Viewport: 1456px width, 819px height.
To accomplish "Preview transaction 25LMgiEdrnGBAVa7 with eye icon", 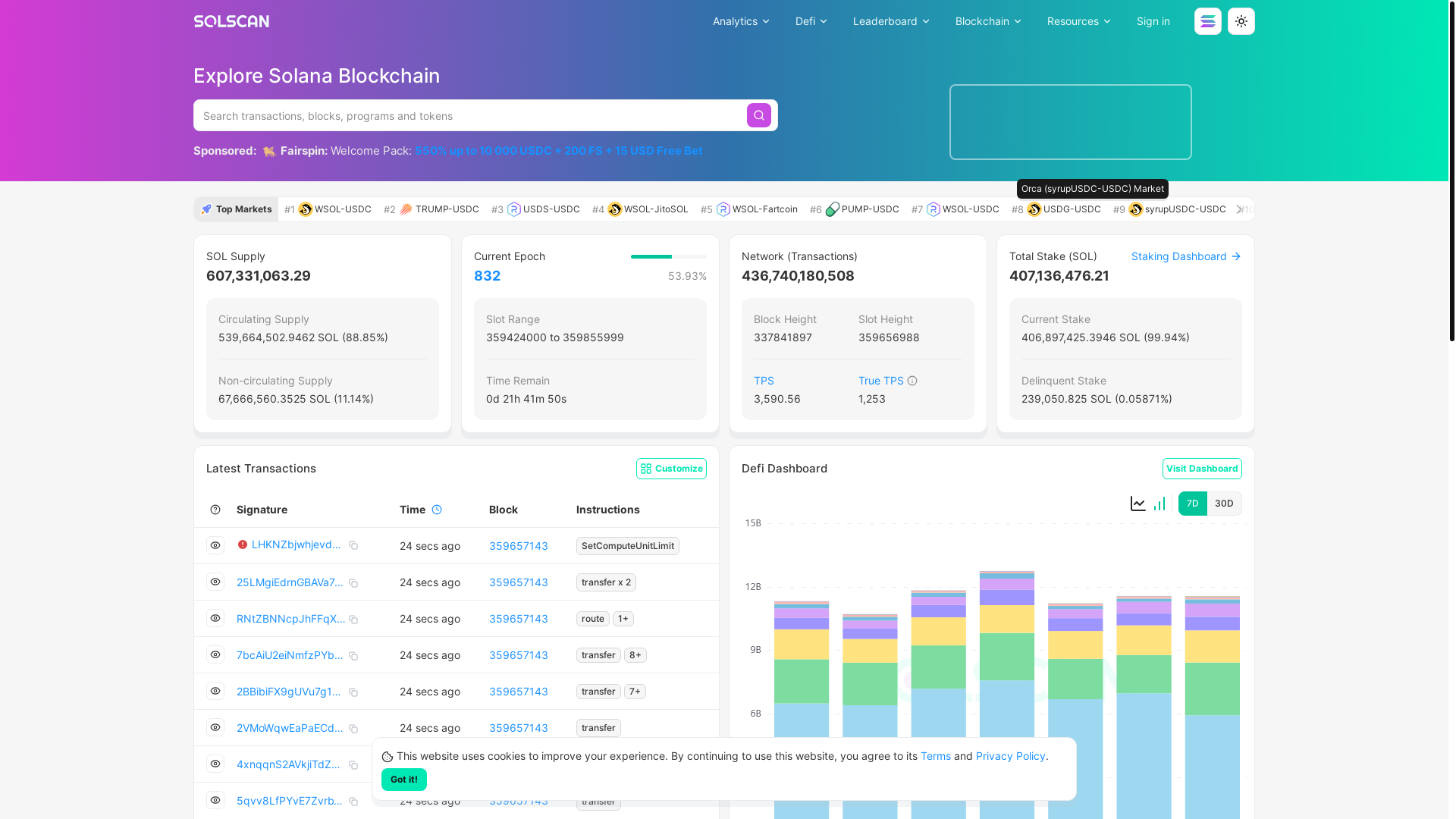I will (x=215, y=582).
